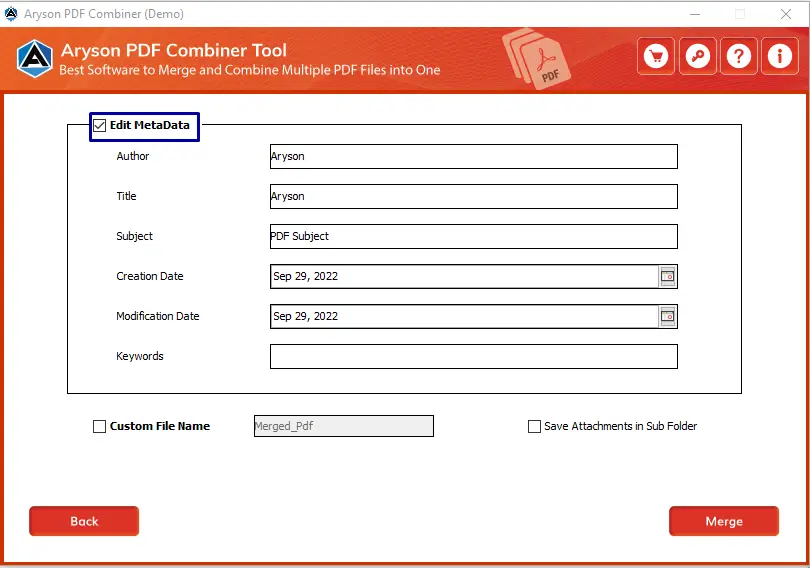The width and height of the screenshot is (810, 568).
Task: Open the Creation Date calendar picker
Action: click(667, 276)
